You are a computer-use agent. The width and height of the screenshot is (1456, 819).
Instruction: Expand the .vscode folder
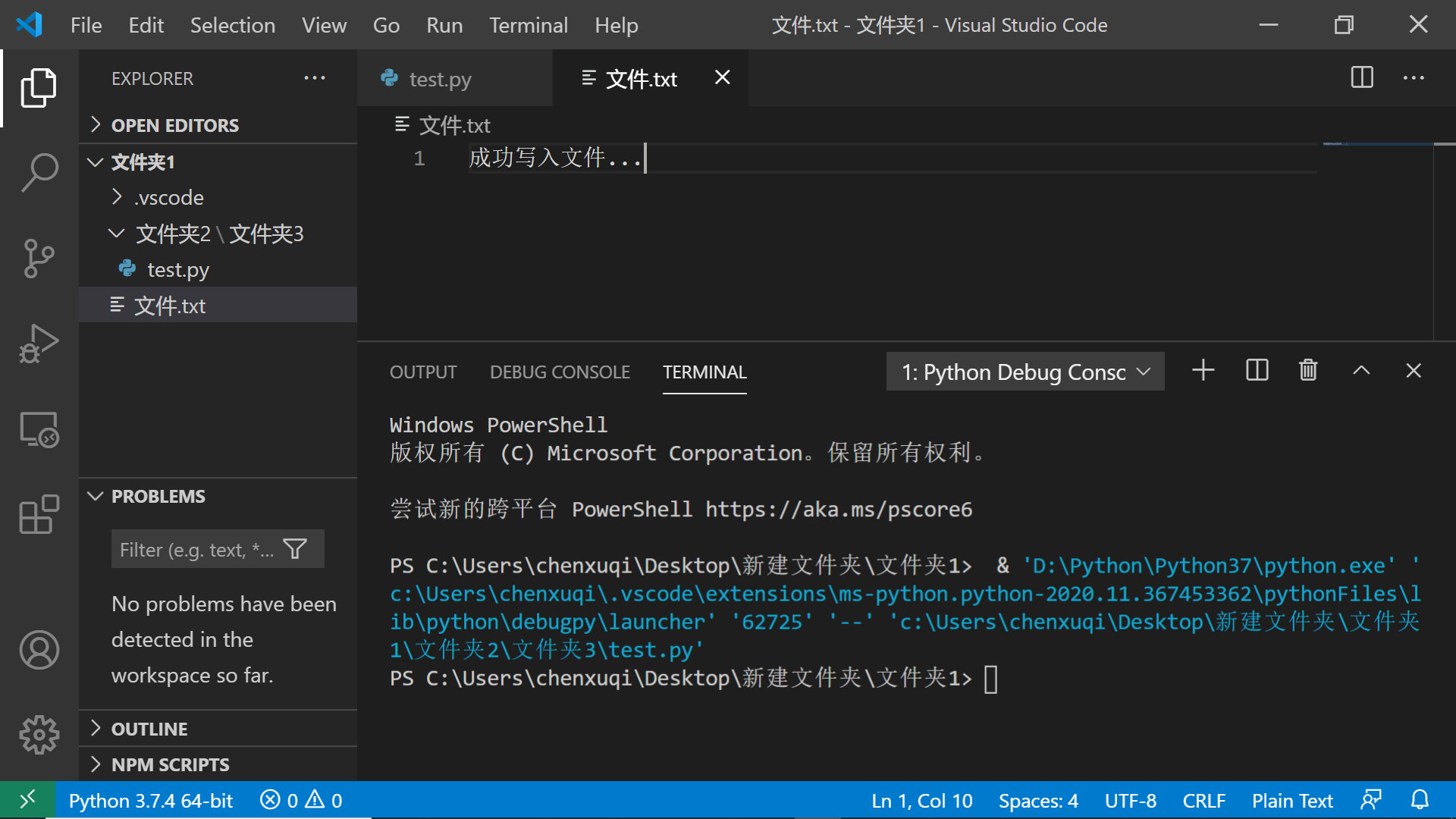coord(168,198)
